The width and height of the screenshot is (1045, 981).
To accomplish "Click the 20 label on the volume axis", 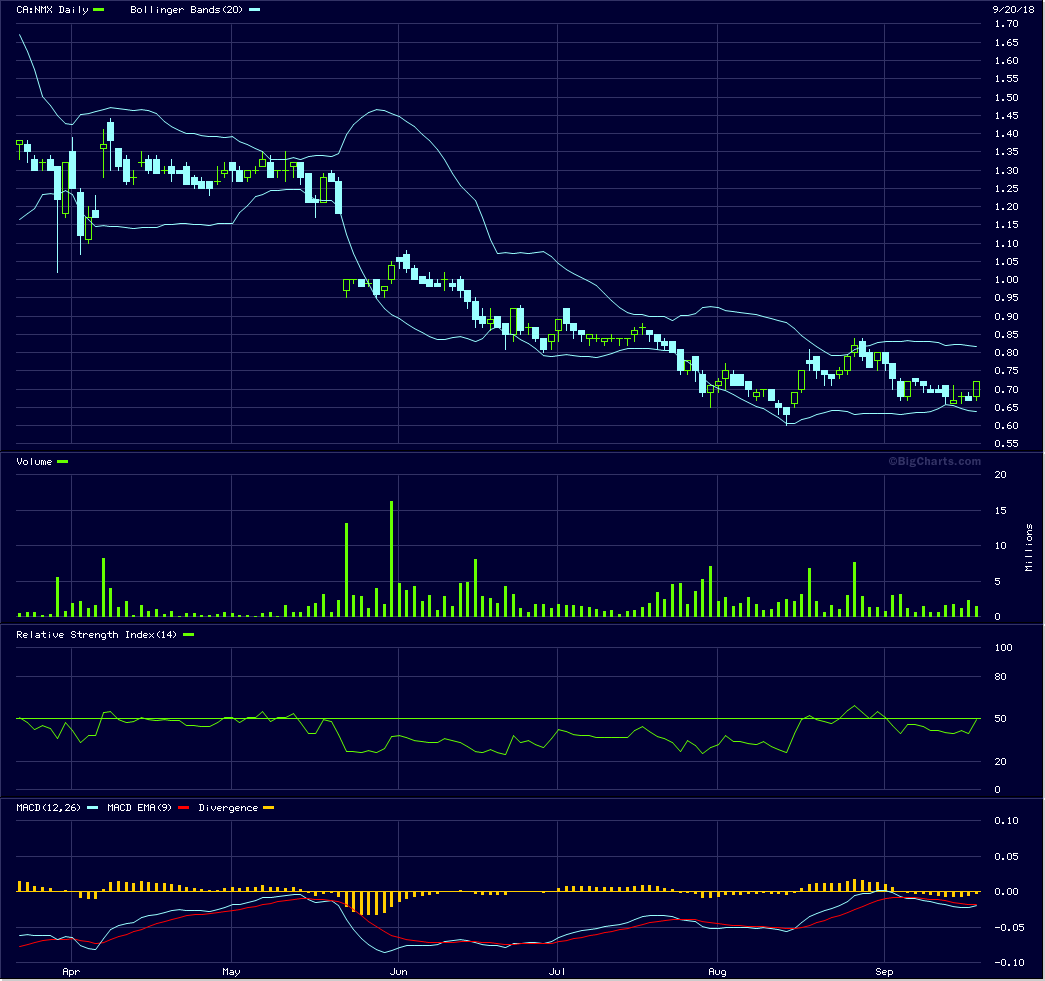I will [1000, 475].
